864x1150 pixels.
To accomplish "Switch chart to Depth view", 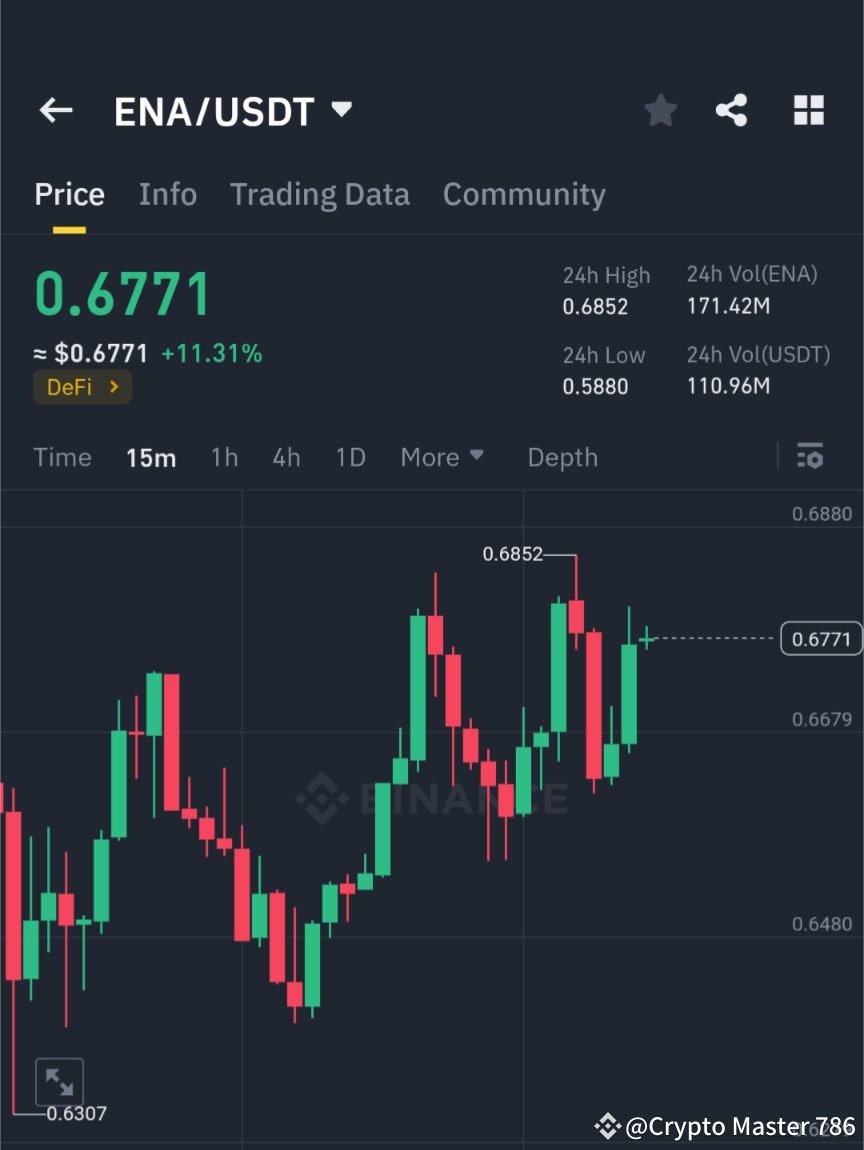I will tap(562, 457).
